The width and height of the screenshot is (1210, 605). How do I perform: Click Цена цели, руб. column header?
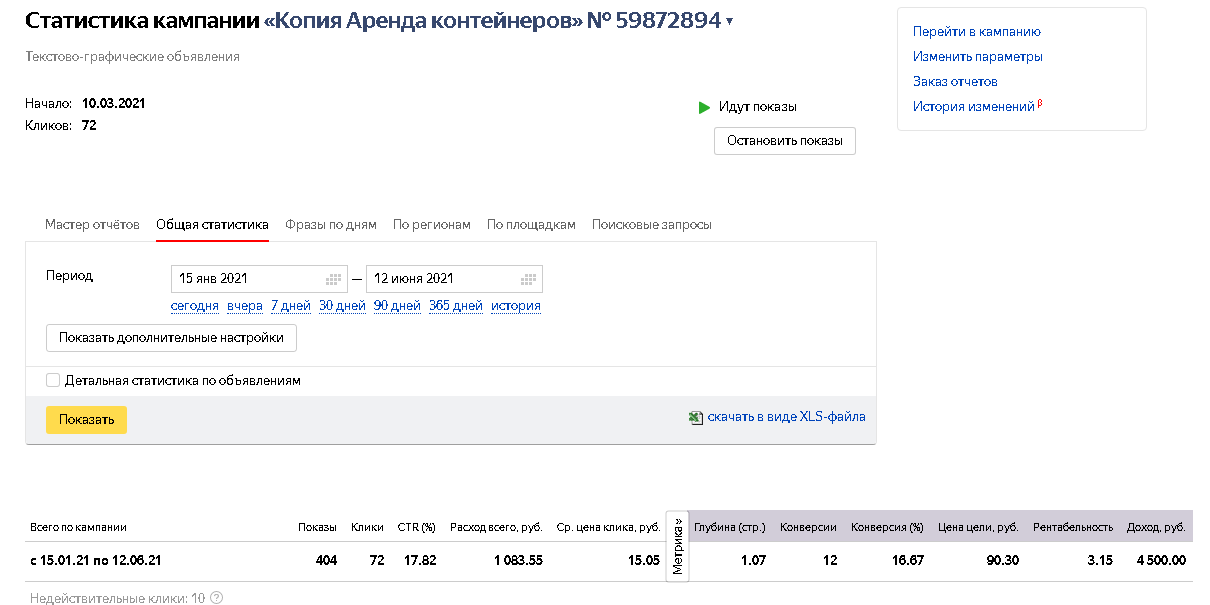[979, 528]
